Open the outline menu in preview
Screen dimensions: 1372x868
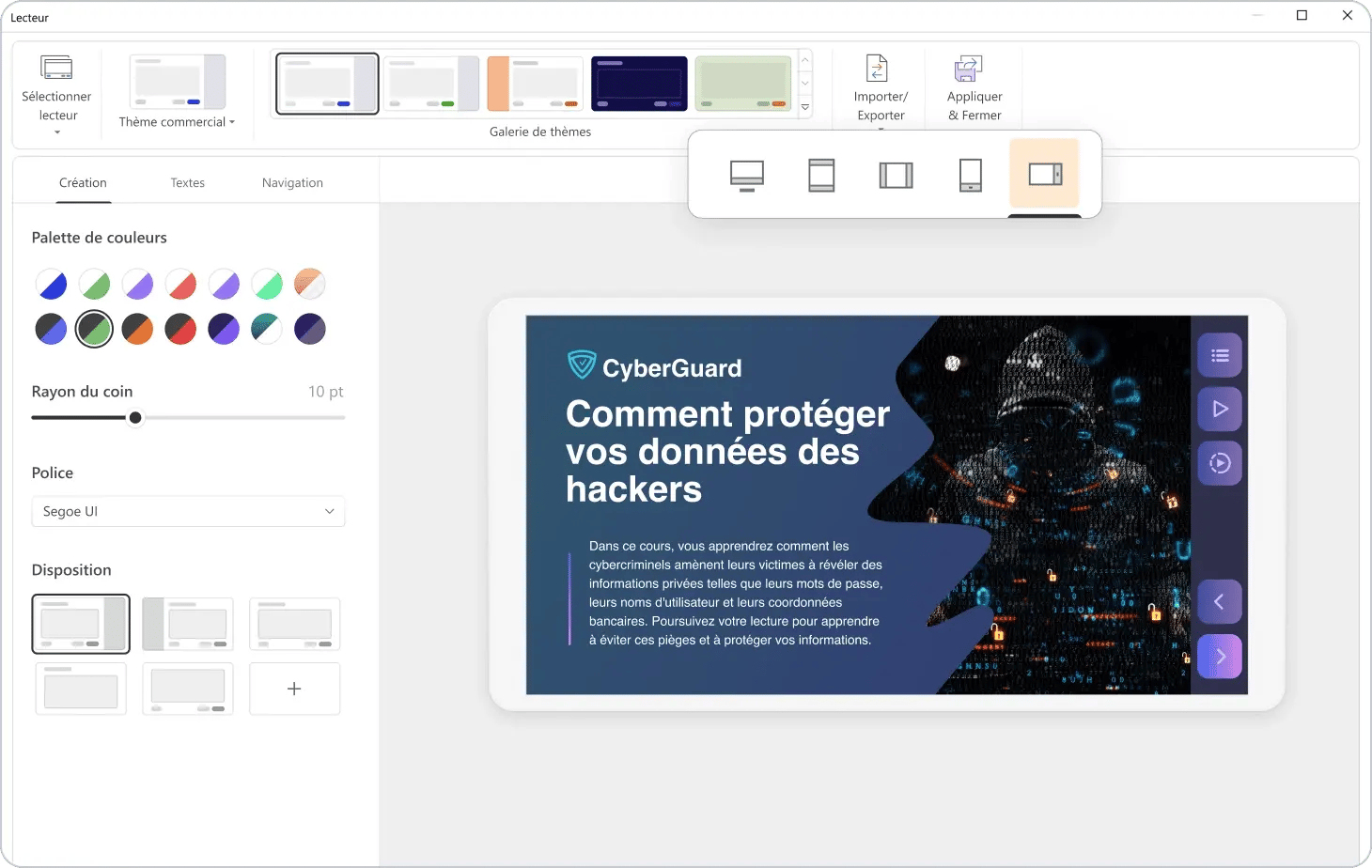(x=1220, y=355)
